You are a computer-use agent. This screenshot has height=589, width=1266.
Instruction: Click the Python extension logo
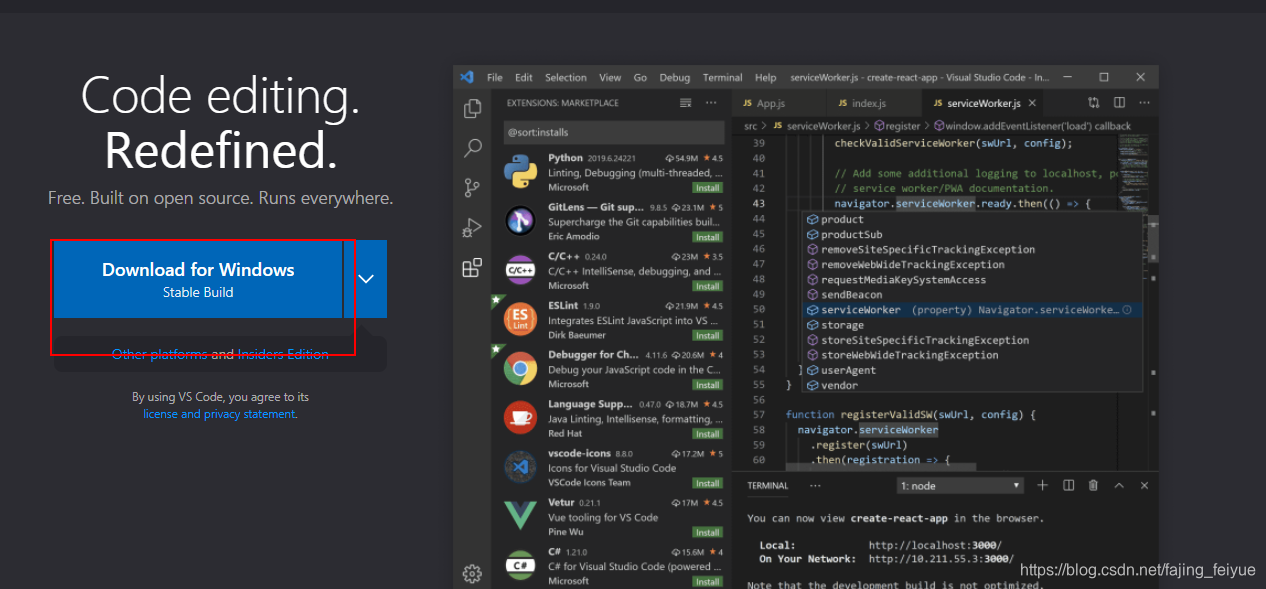click(x=520, y=172)
